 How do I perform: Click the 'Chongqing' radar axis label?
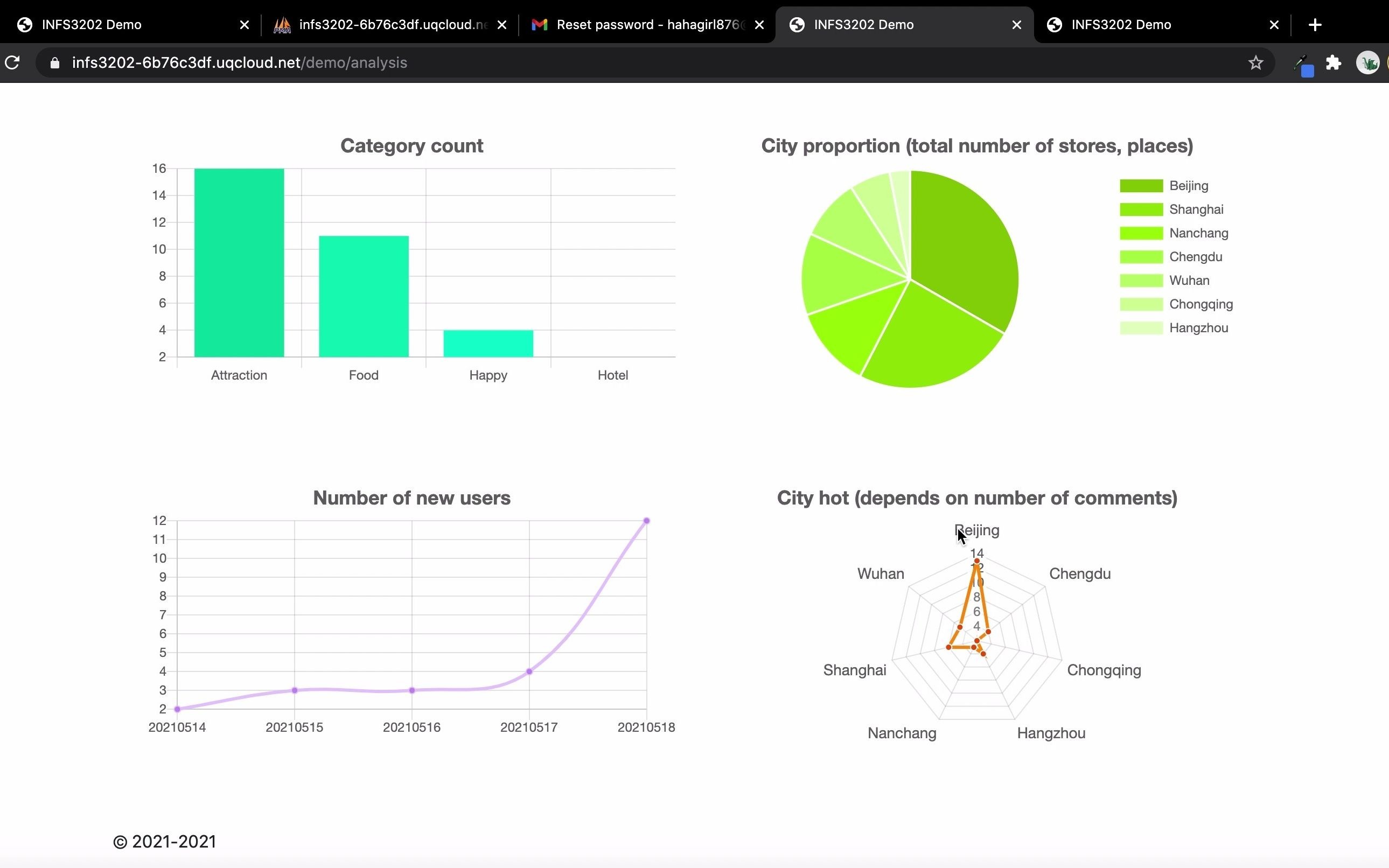point(1104,670)
